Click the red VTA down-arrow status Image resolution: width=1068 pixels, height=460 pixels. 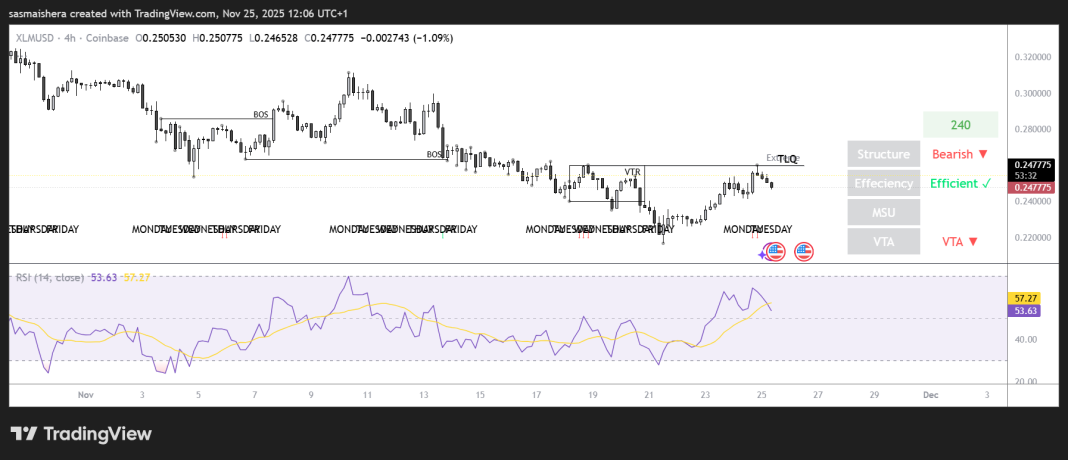pyautogui.click(x=960, y=242)
